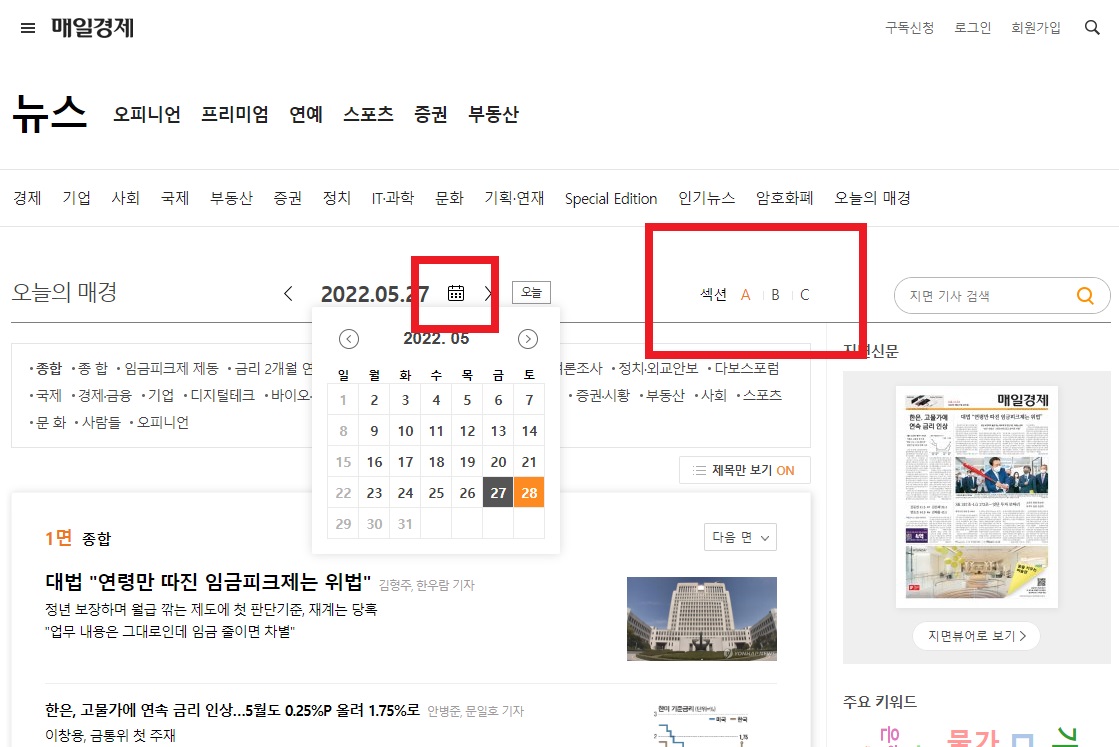
Task: Click the 매일경제 logo
Action: [89, 27]
